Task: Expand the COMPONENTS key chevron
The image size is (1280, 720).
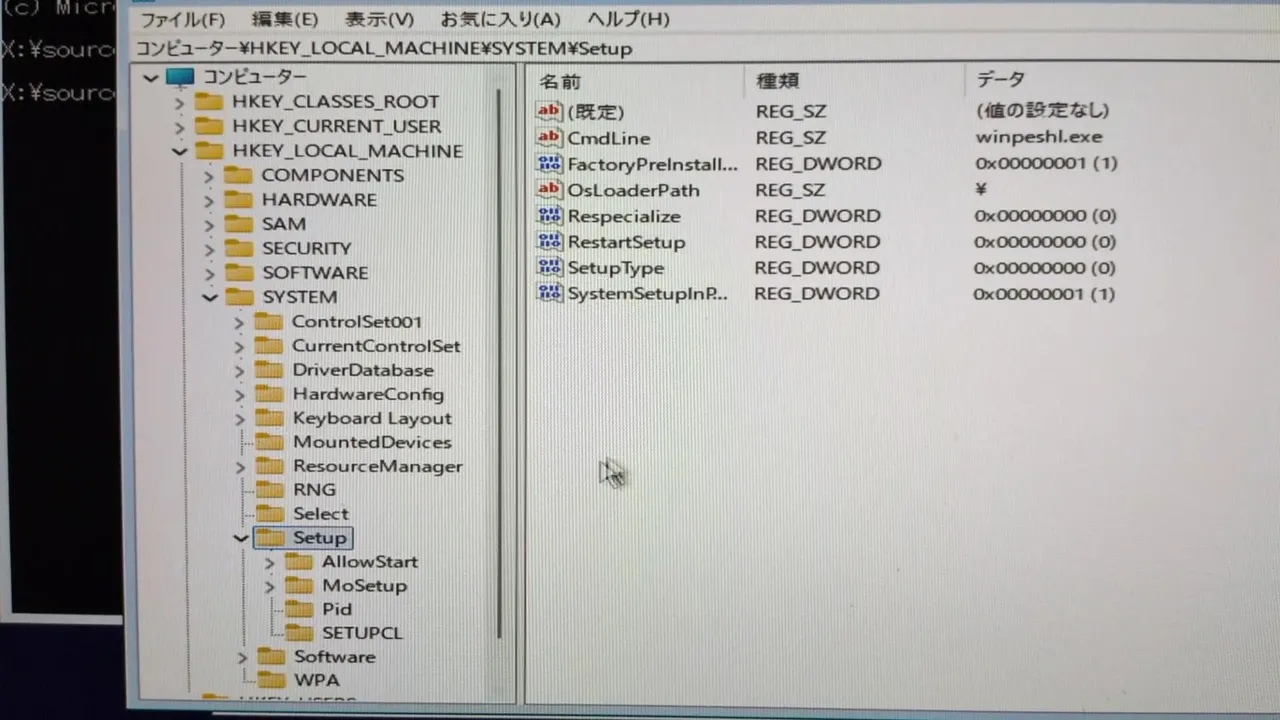Action: [208, 176]
